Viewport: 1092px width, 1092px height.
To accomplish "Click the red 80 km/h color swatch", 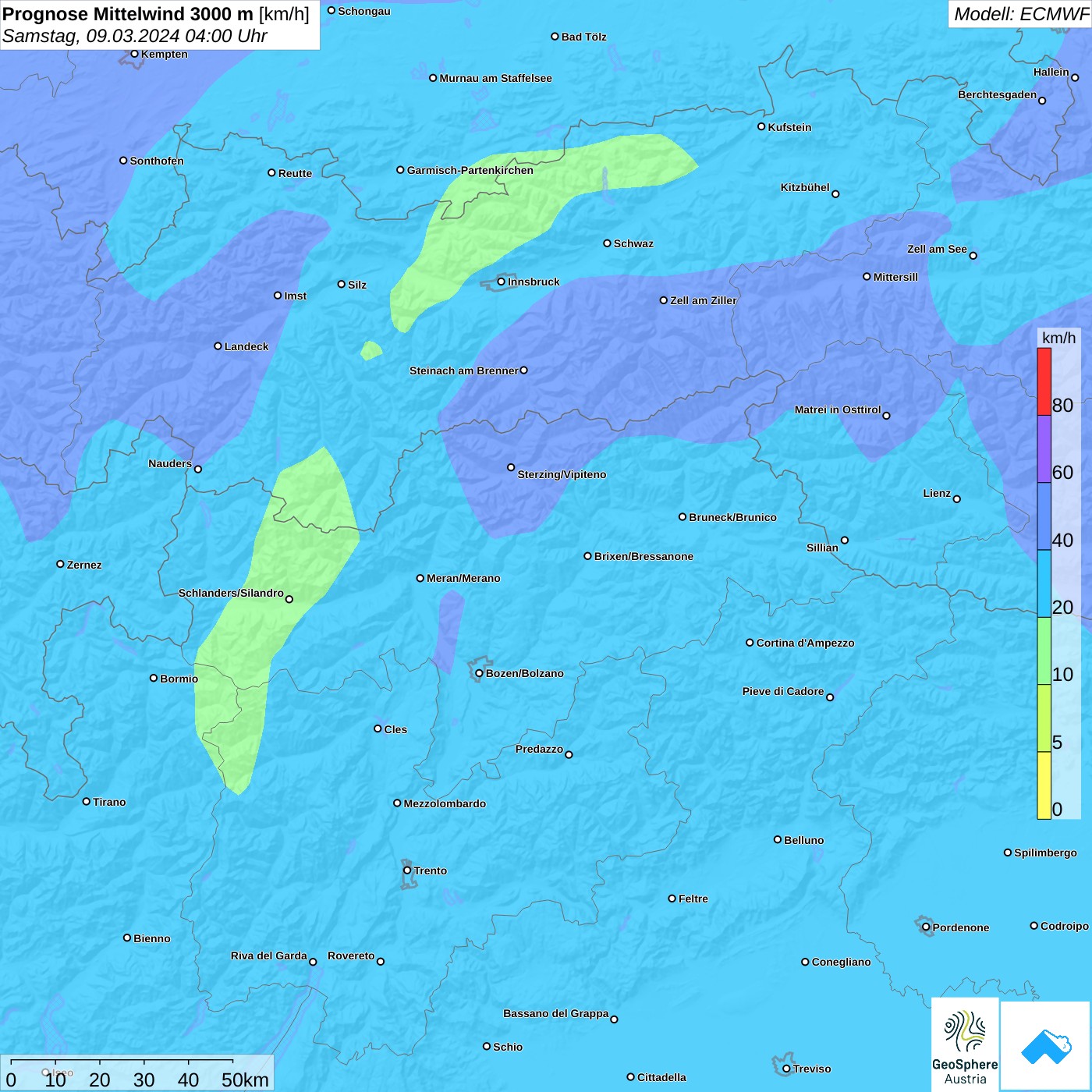I will tap(1044, 381).
